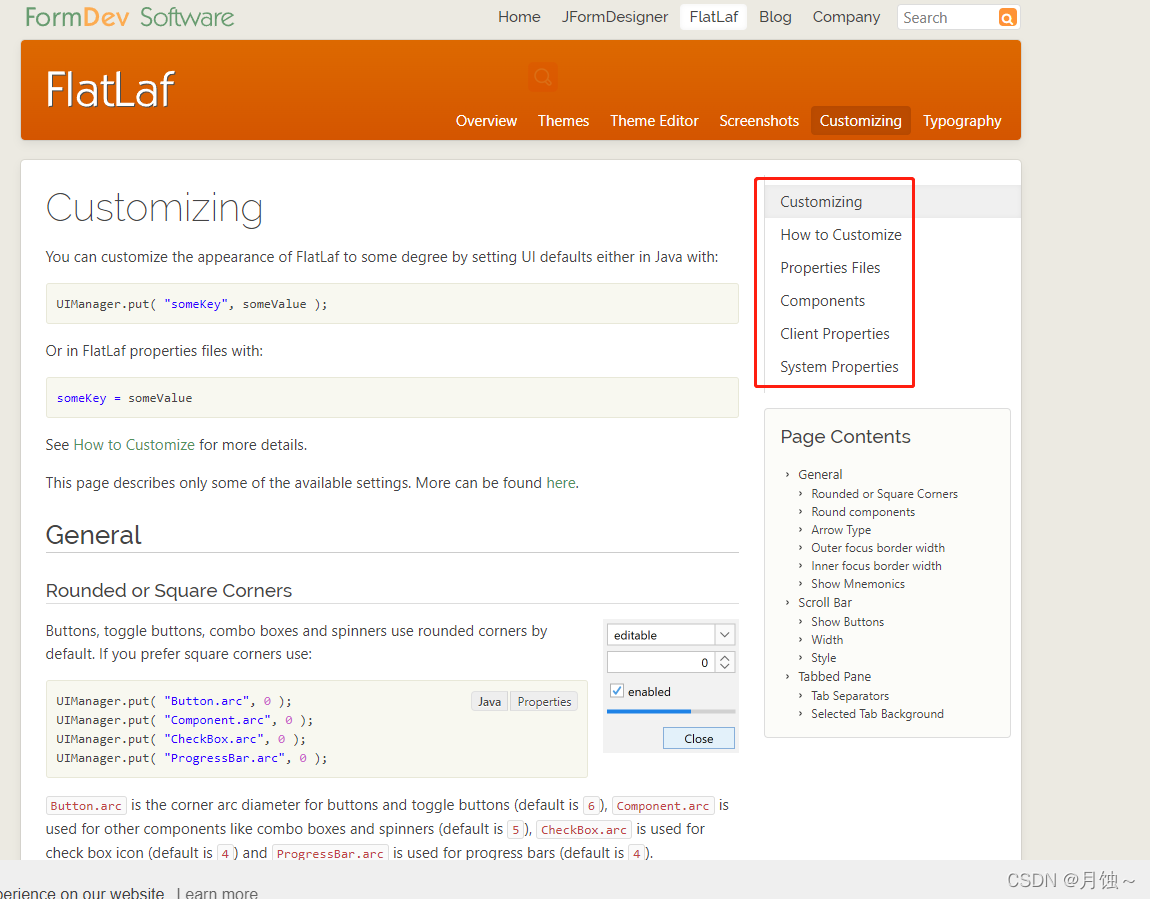1150x899 pixels.
Task: Open the JFormDesigner menu item
Action: pyautogui.click(x=615, y=17)
